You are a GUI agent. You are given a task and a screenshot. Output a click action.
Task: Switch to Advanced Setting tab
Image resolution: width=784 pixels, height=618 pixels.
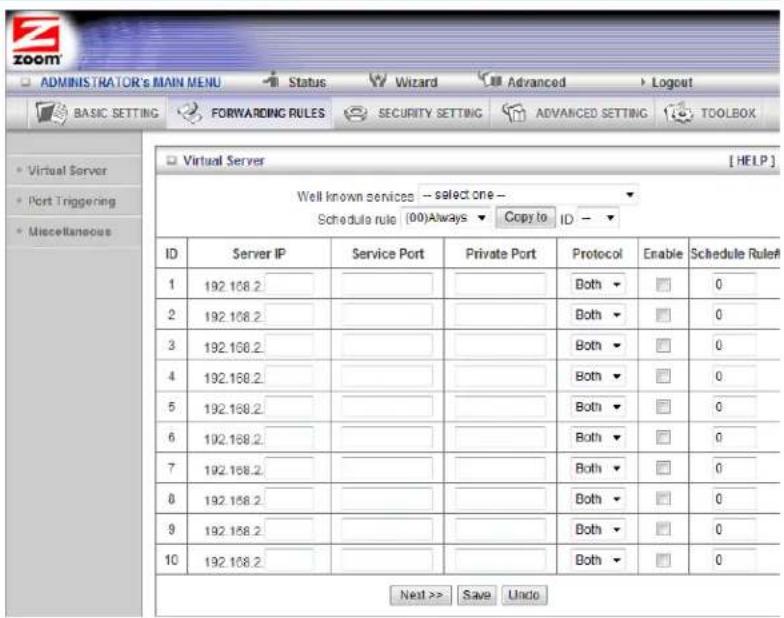point(592,113)
